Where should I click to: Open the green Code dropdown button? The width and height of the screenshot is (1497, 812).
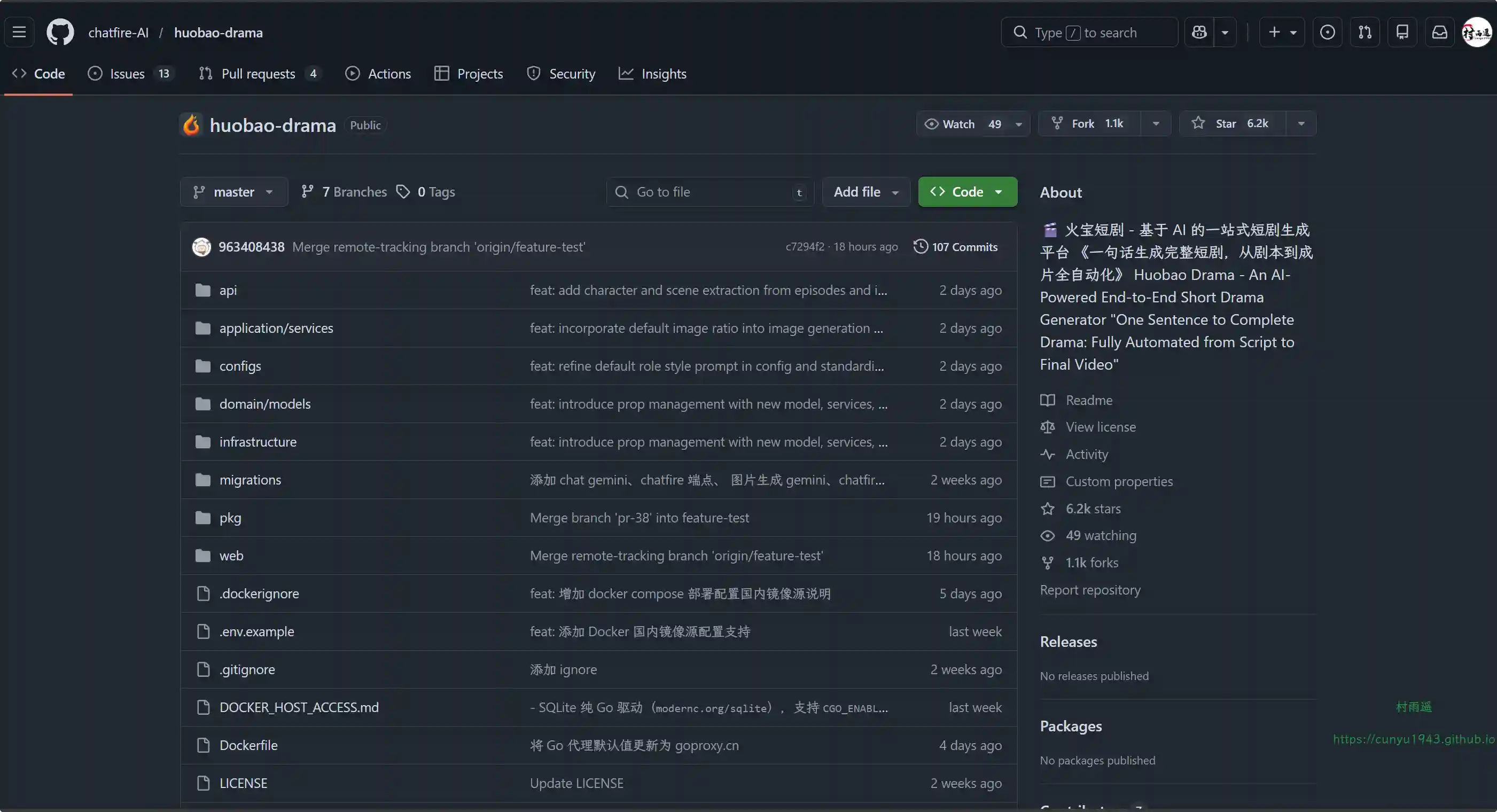pyautogui.click(x=967, y=192)
